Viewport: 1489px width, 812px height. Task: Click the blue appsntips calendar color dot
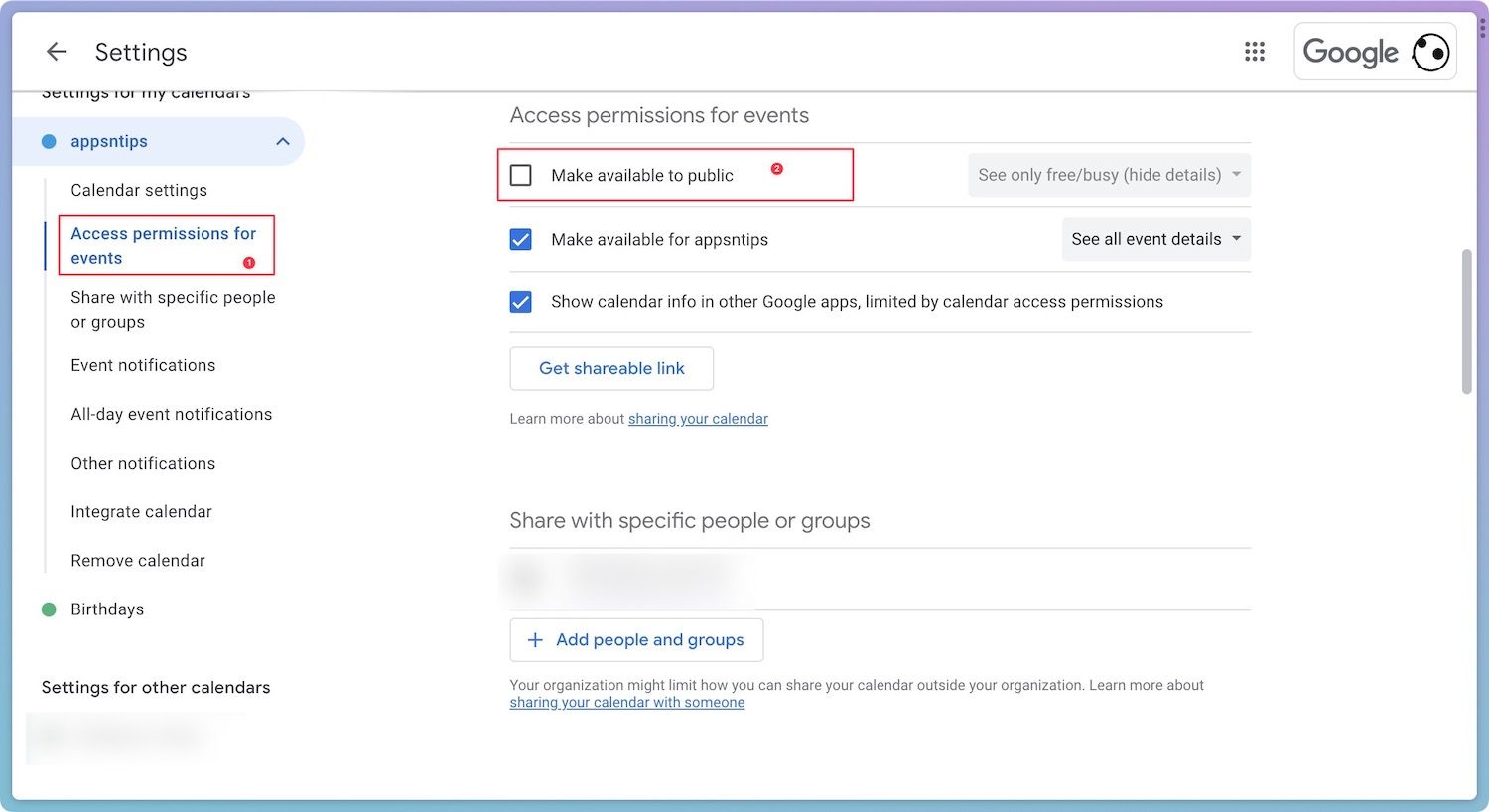tap(49, 142)
